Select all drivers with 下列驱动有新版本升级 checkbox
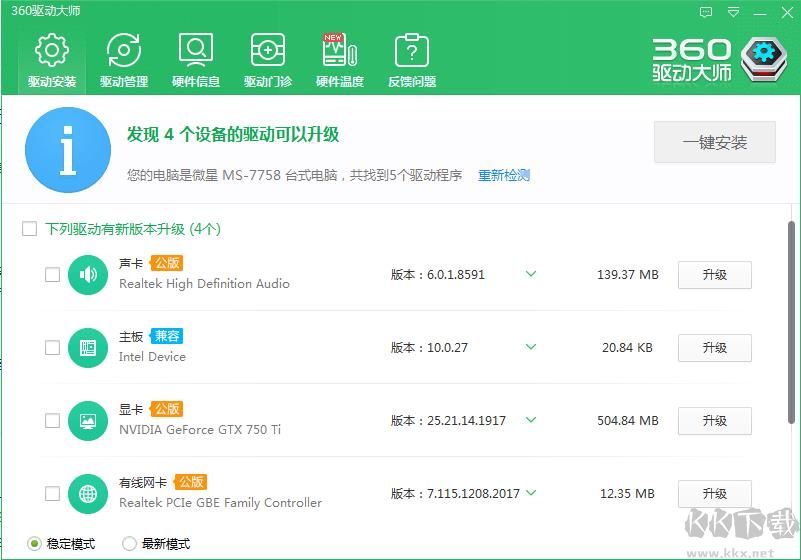This screenshot has height=560, width=801. tap(30, 228)
